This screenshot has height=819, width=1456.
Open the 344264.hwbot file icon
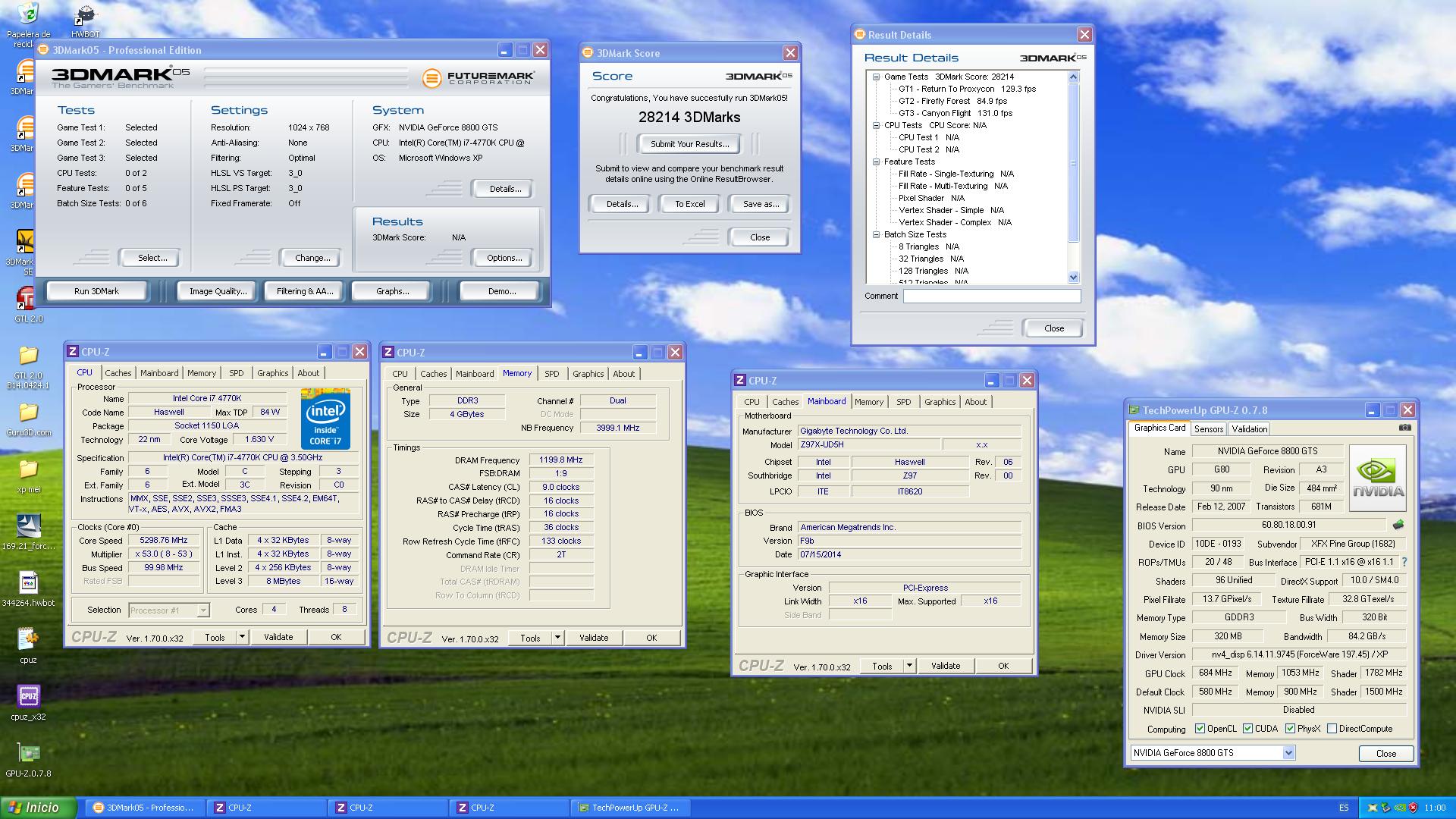coord(28,589)
